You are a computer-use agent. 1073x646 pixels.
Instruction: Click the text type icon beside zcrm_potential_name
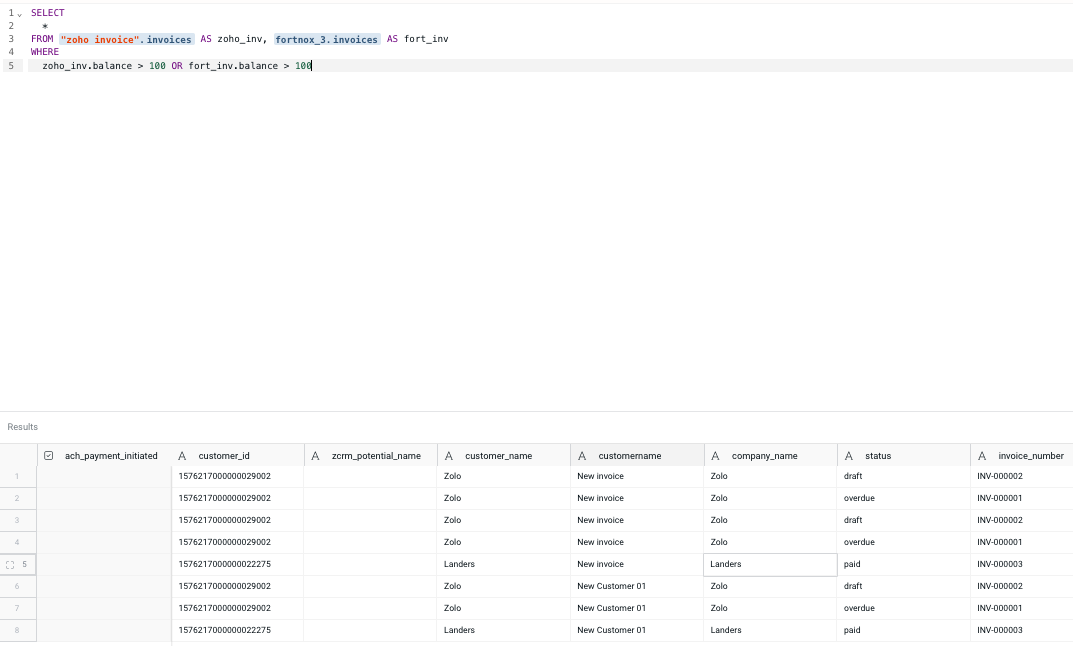315,456
